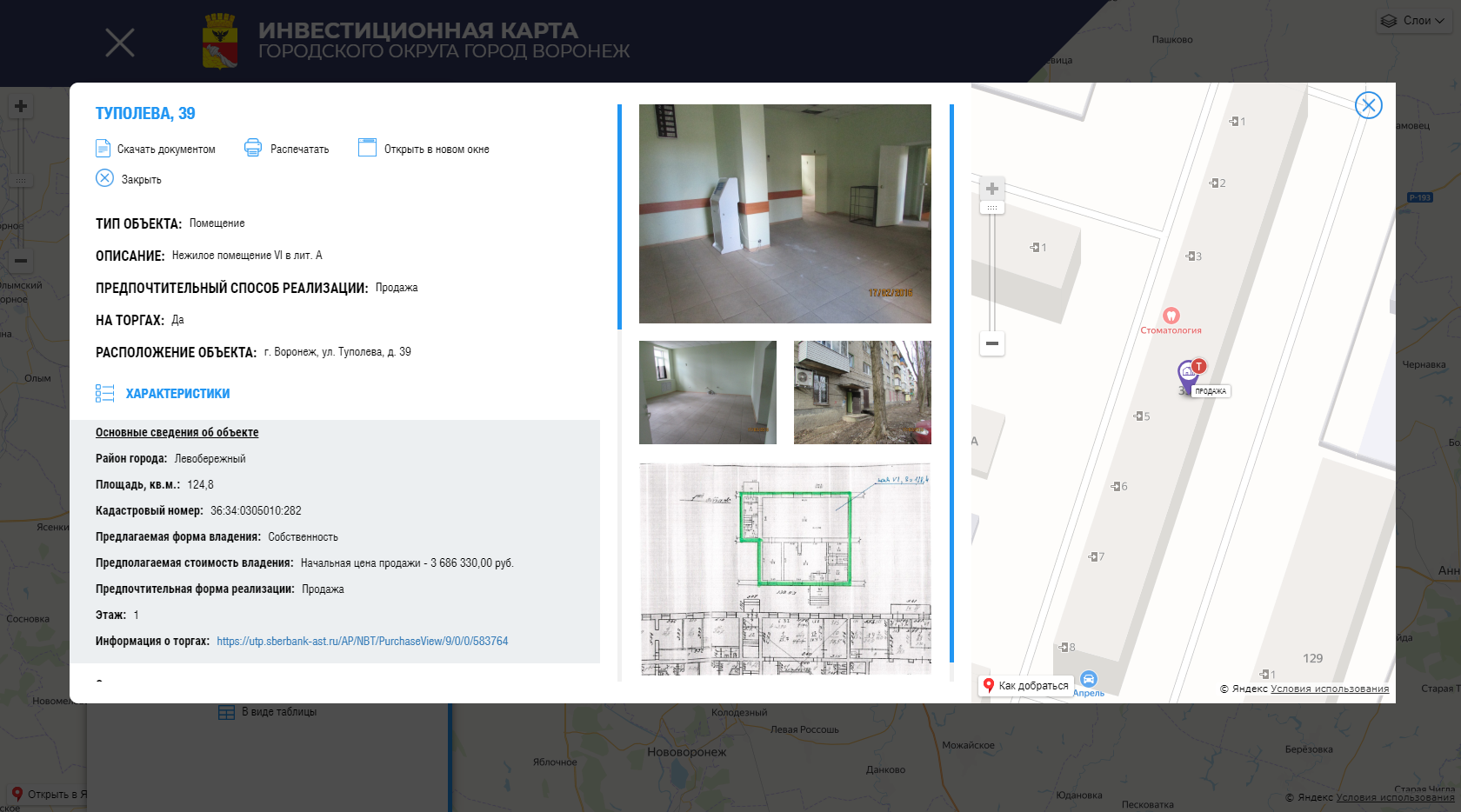Click the Характеристики list icon
Image resolution: width=1461 pixels, height=812 pixels.
pos(105,394)
